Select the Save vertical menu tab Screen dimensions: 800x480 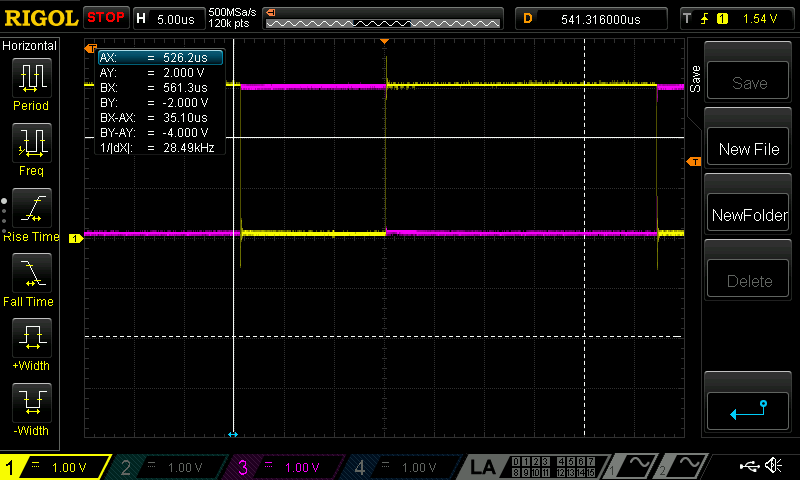pos(695,79)
